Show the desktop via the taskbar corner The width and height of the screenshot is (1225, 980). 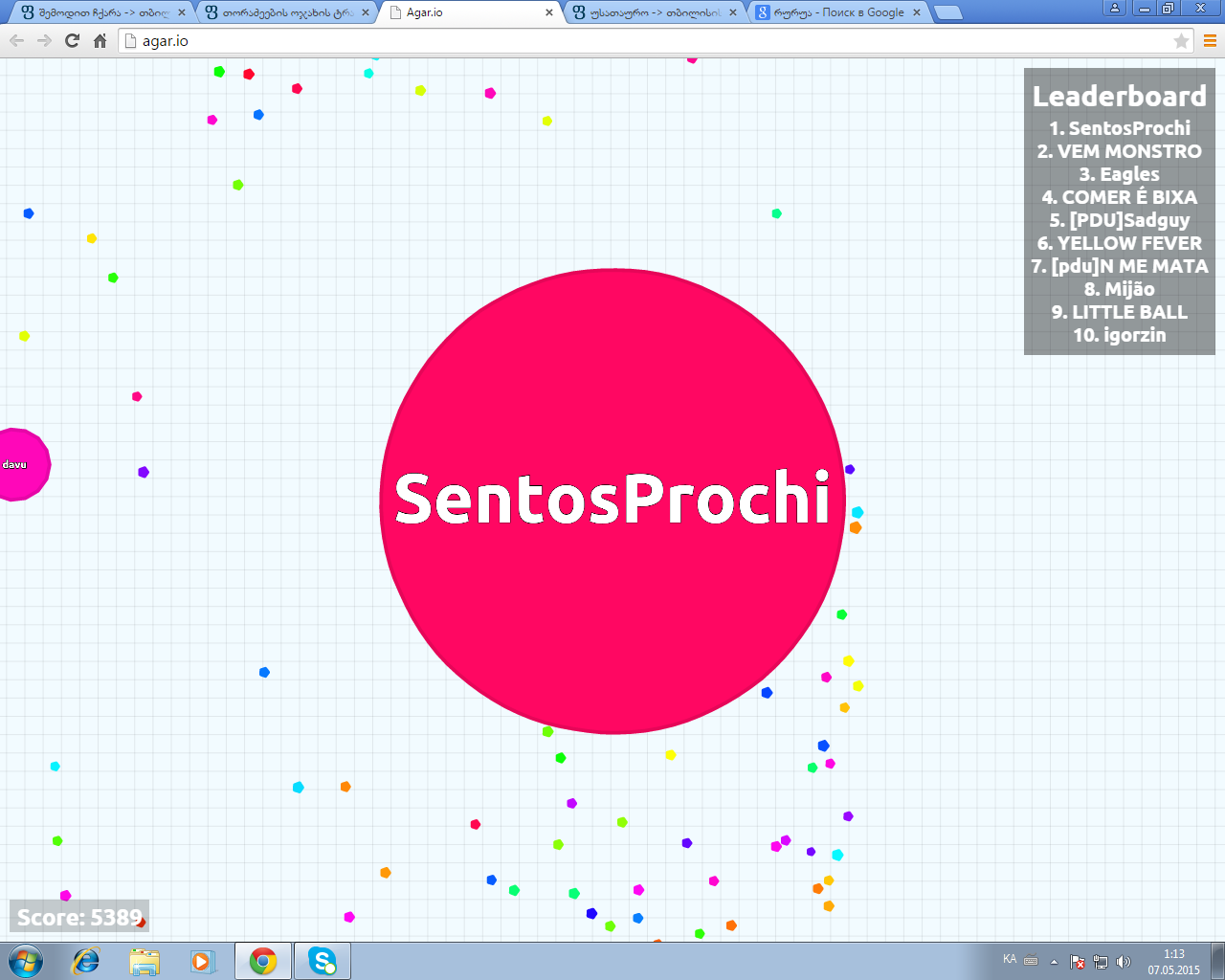1217,961
